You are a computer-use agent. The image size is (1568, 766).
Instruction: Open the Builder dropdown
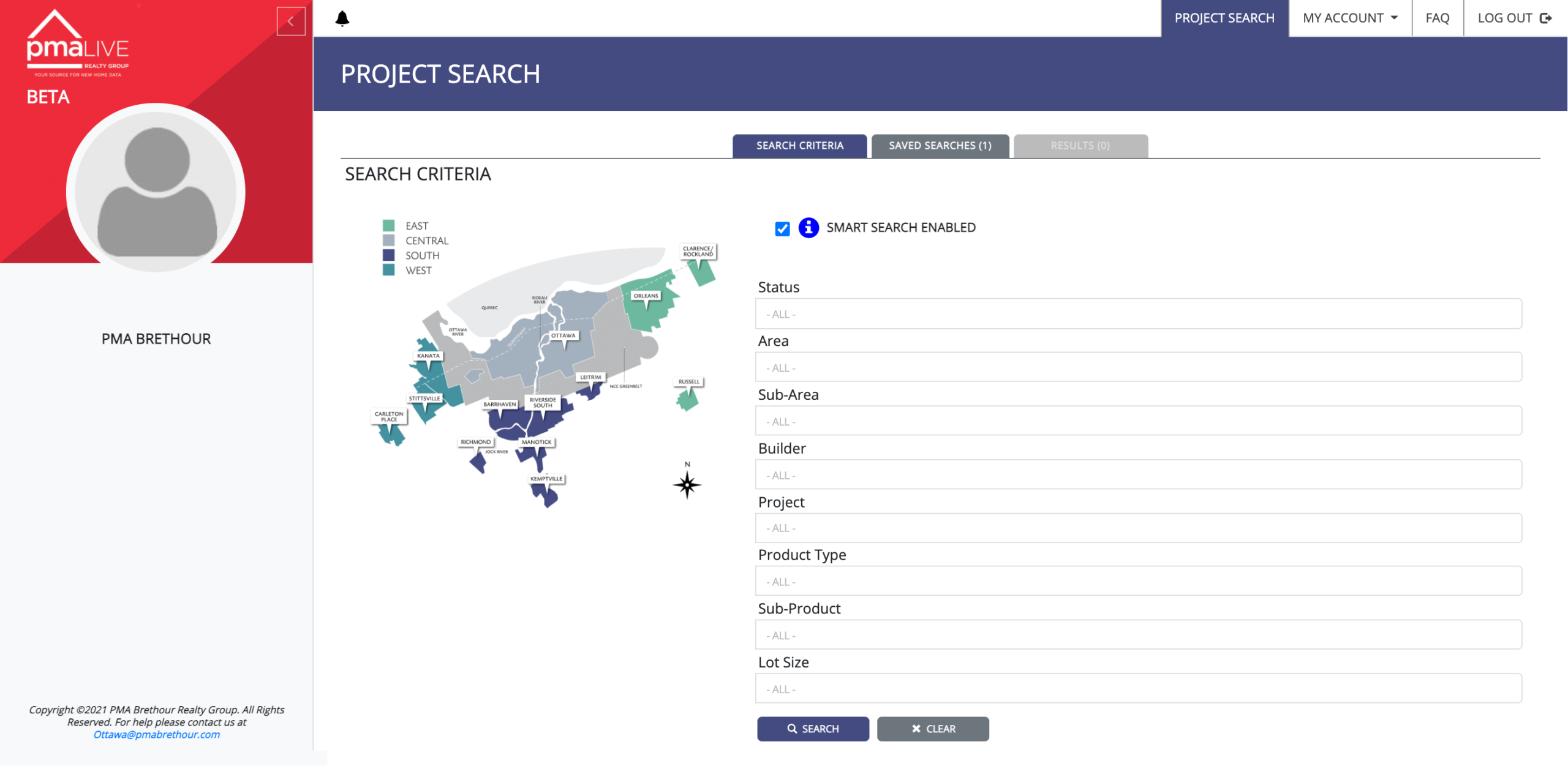click(1138, 475)
